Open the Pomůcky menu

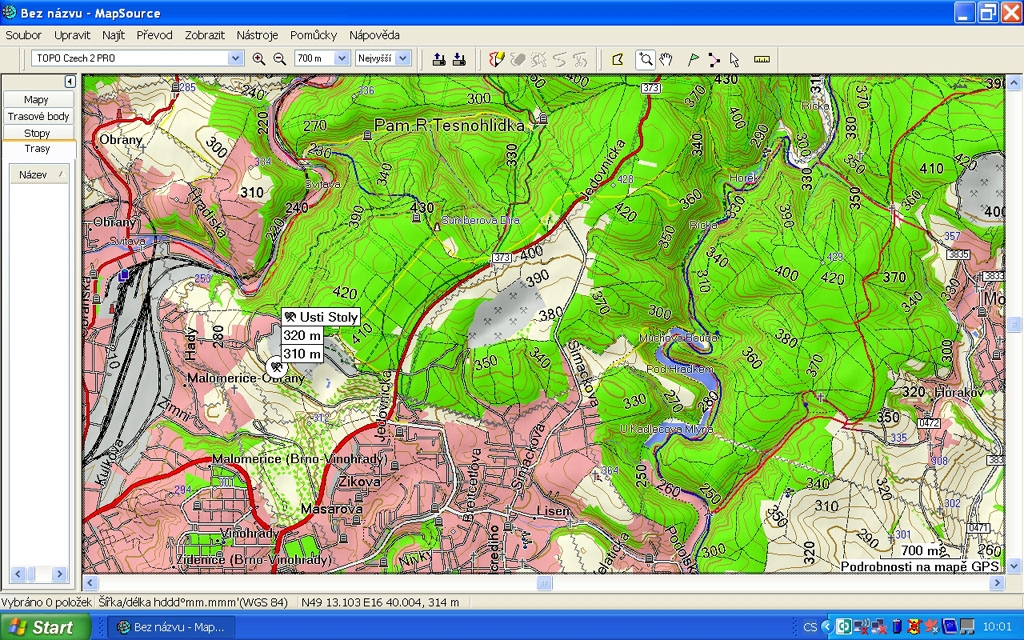(x=313, y=35)
